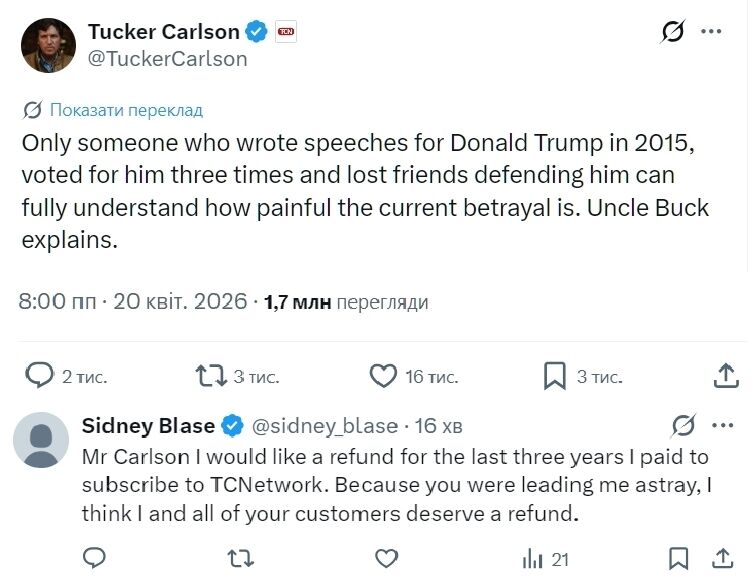Open more options on Tucker Carlson's post
Screen dimensions: 755x582
click(x=711, y=32)
